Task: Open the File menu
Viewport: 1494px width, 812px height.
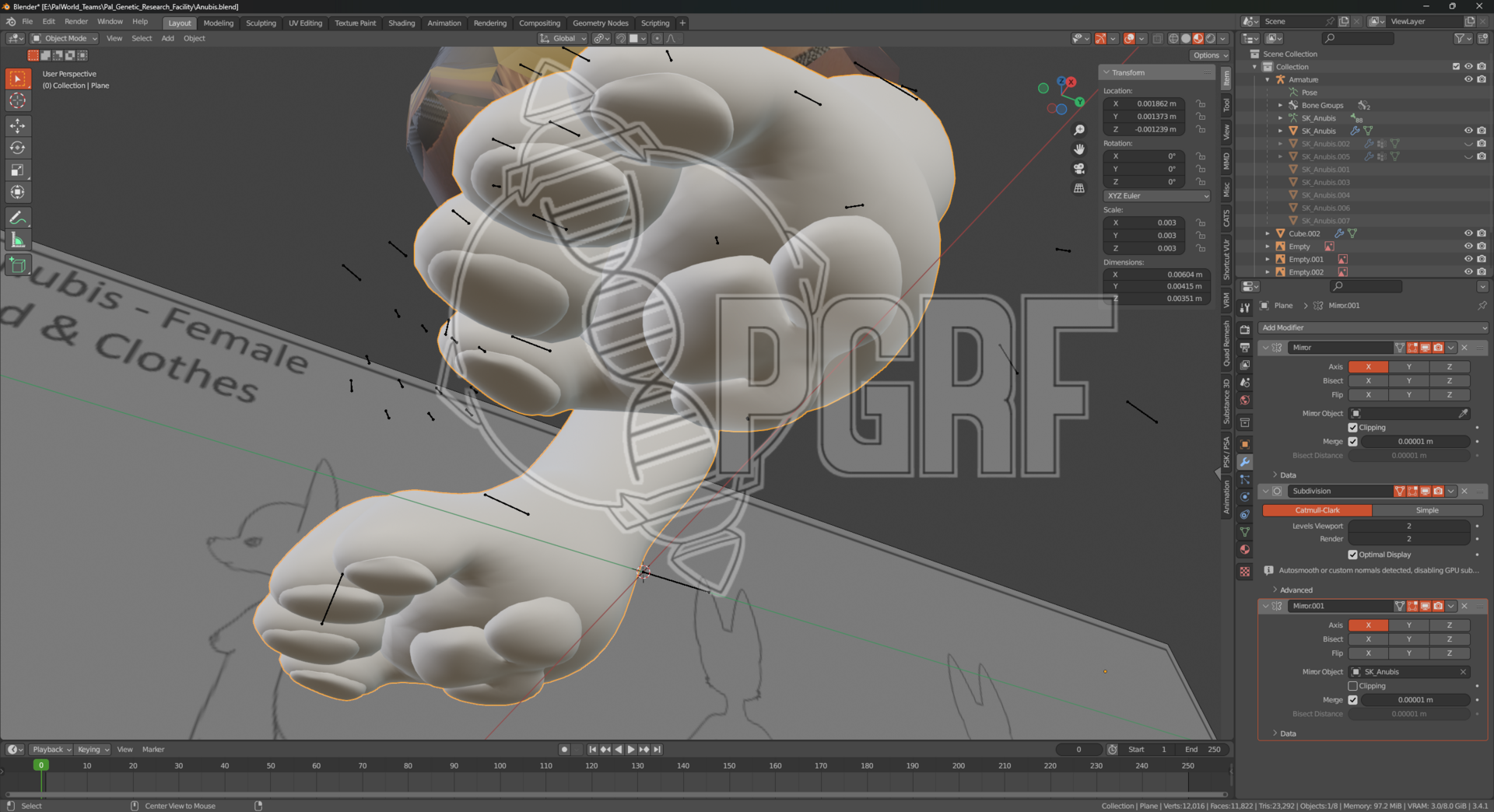Action: point(27,22)
